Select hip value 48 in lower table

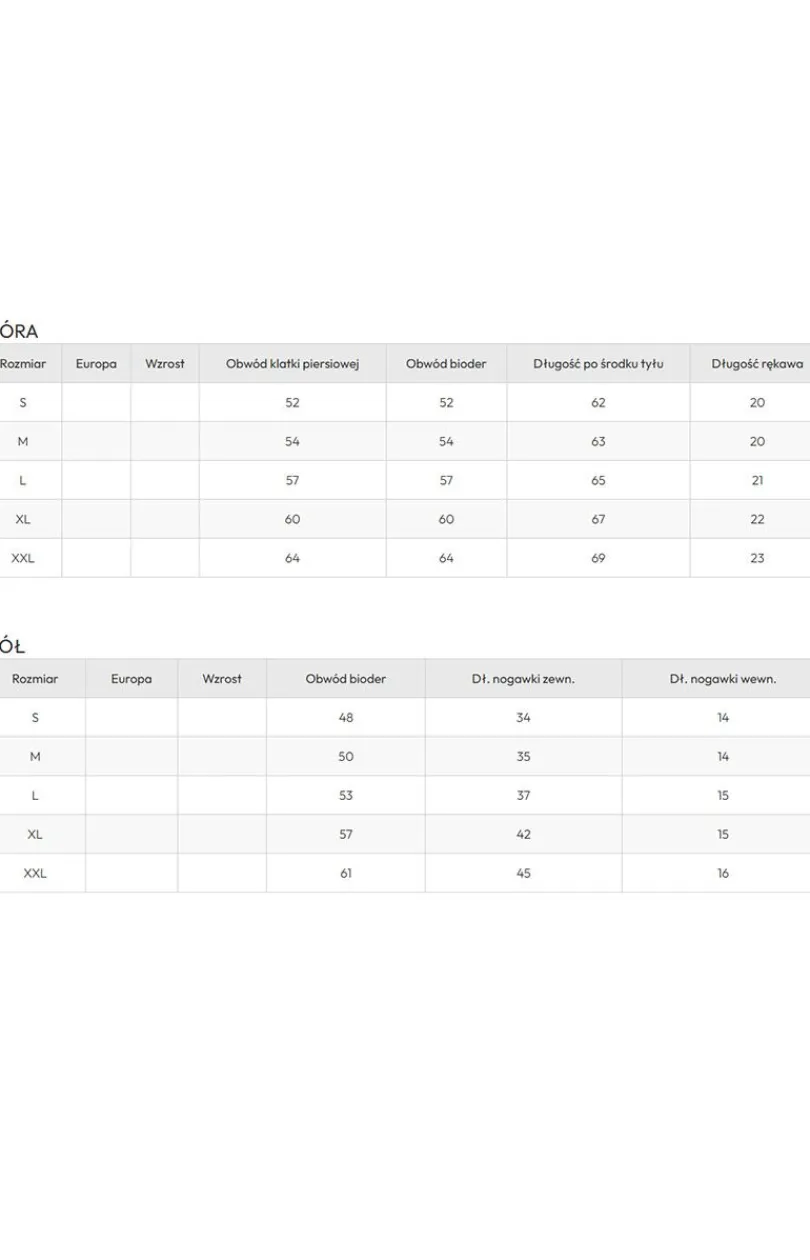pos(346,718)
